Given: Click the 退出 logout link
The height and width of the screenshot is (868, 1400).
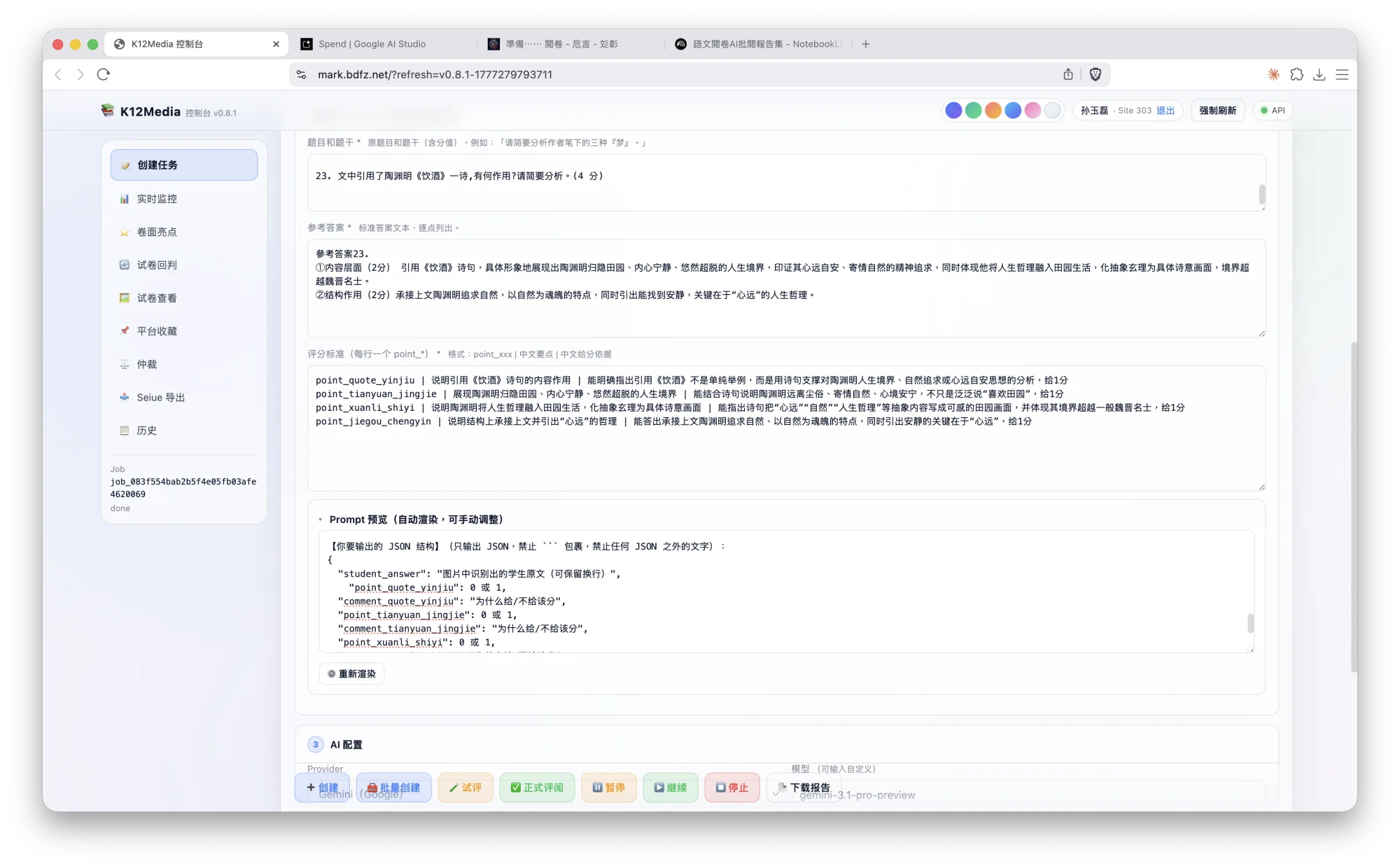Looking at the screenshot, I should [1164, 110].
